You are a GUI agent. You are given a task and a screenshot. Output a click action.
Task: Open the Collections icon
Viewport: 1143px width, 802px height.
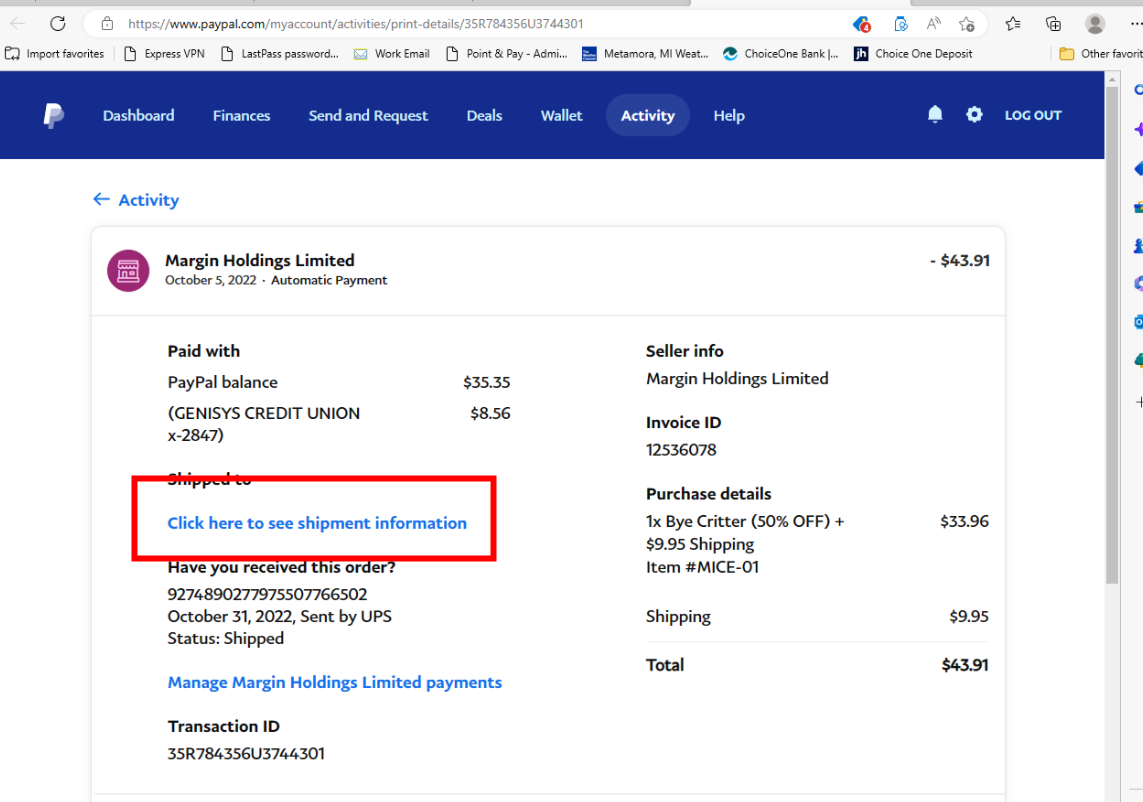1053,24
